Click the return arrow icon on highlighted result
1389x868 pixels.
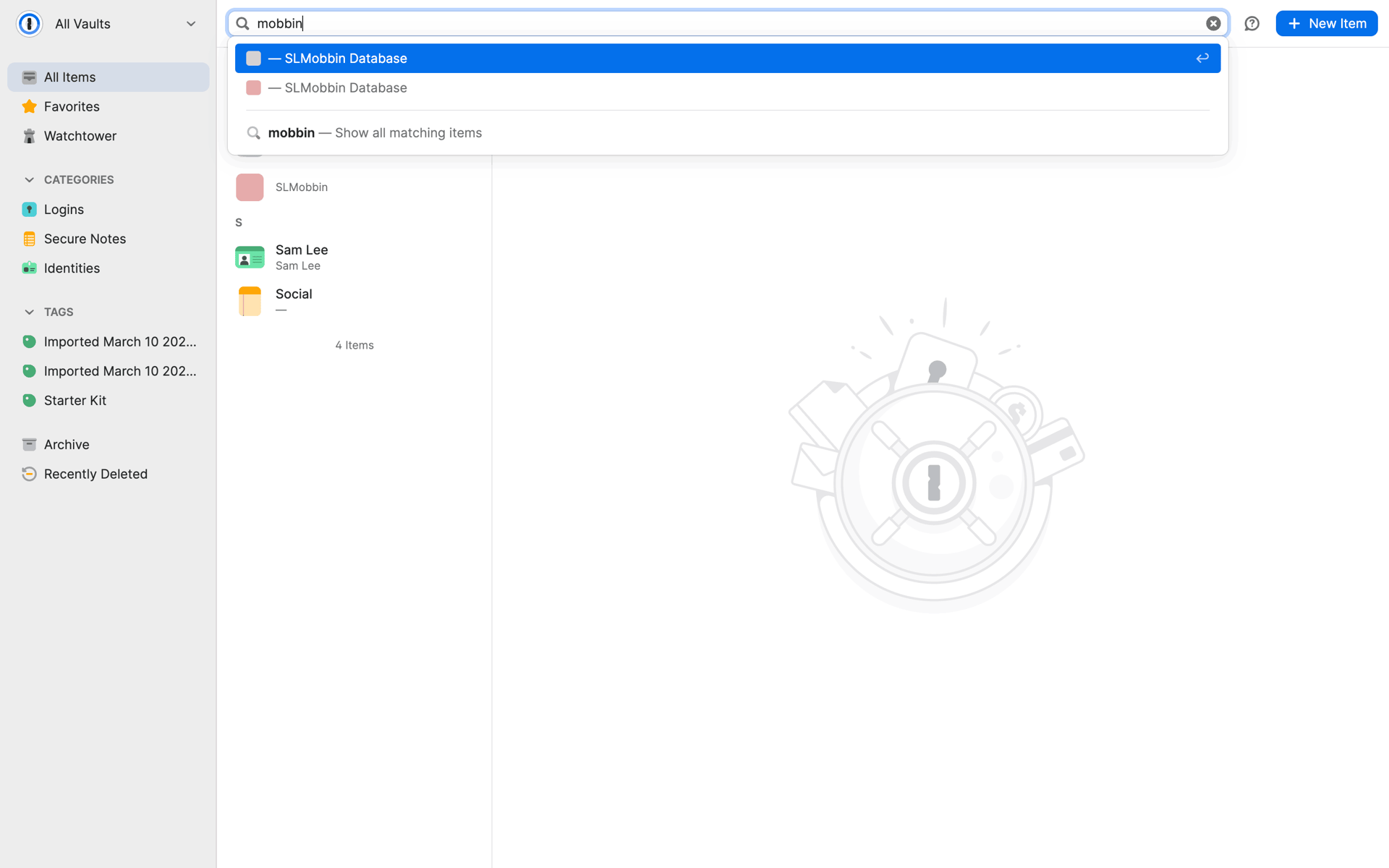tap(1202, 59)
